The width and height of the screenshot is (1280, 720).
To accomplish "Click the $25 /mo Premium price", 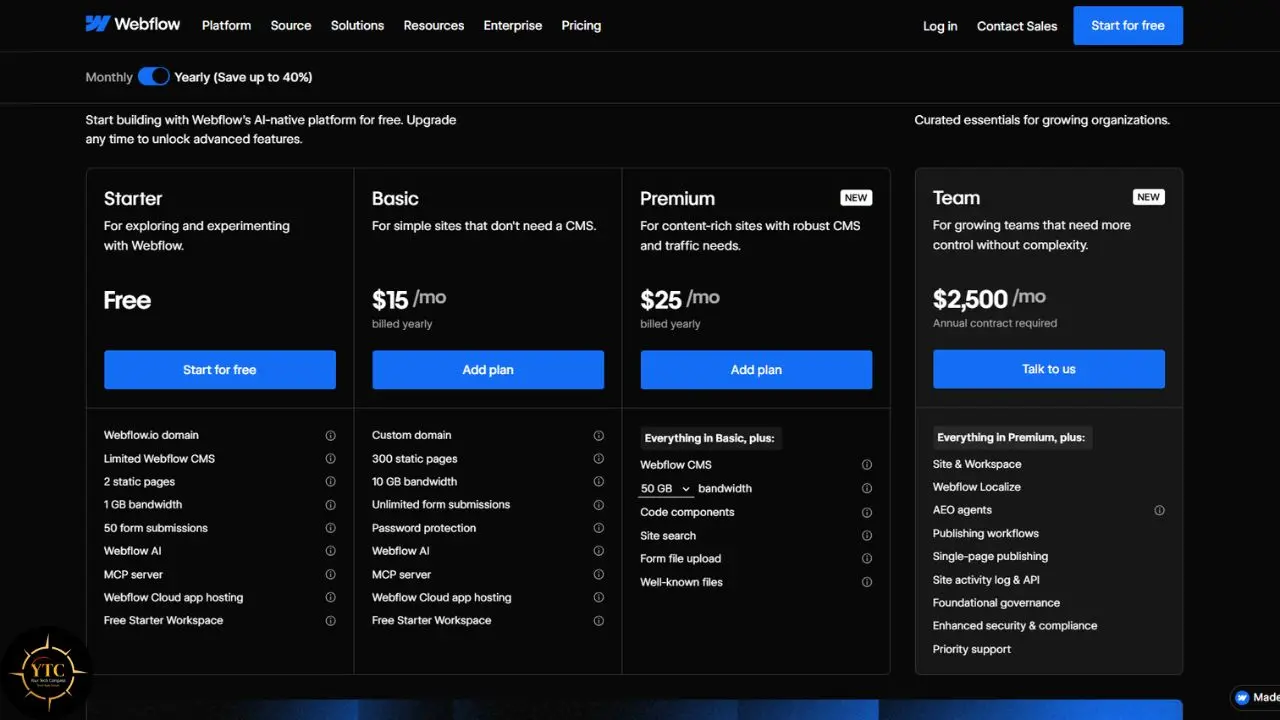I will [680, 299].
